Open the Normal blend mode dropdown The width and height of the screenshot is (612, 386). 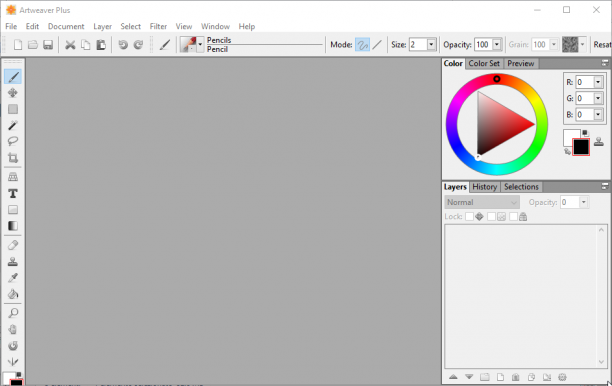tap(482, 202)
